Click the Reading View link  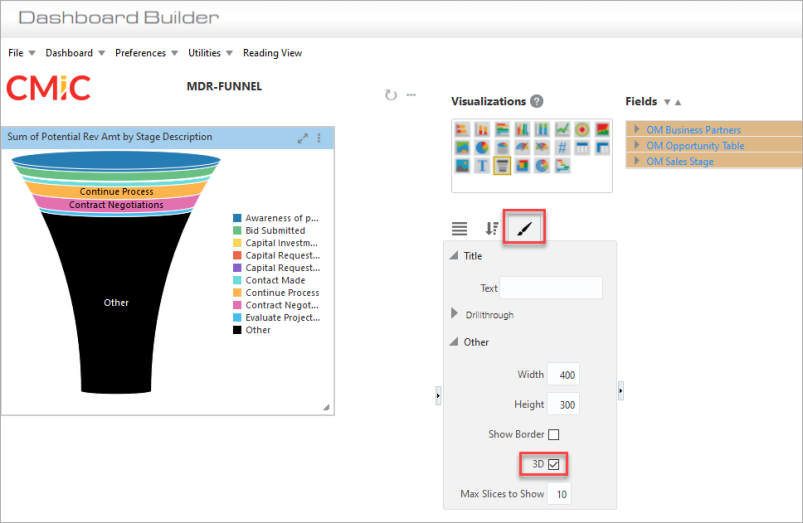pyautogui.click(x=272, y=53)
